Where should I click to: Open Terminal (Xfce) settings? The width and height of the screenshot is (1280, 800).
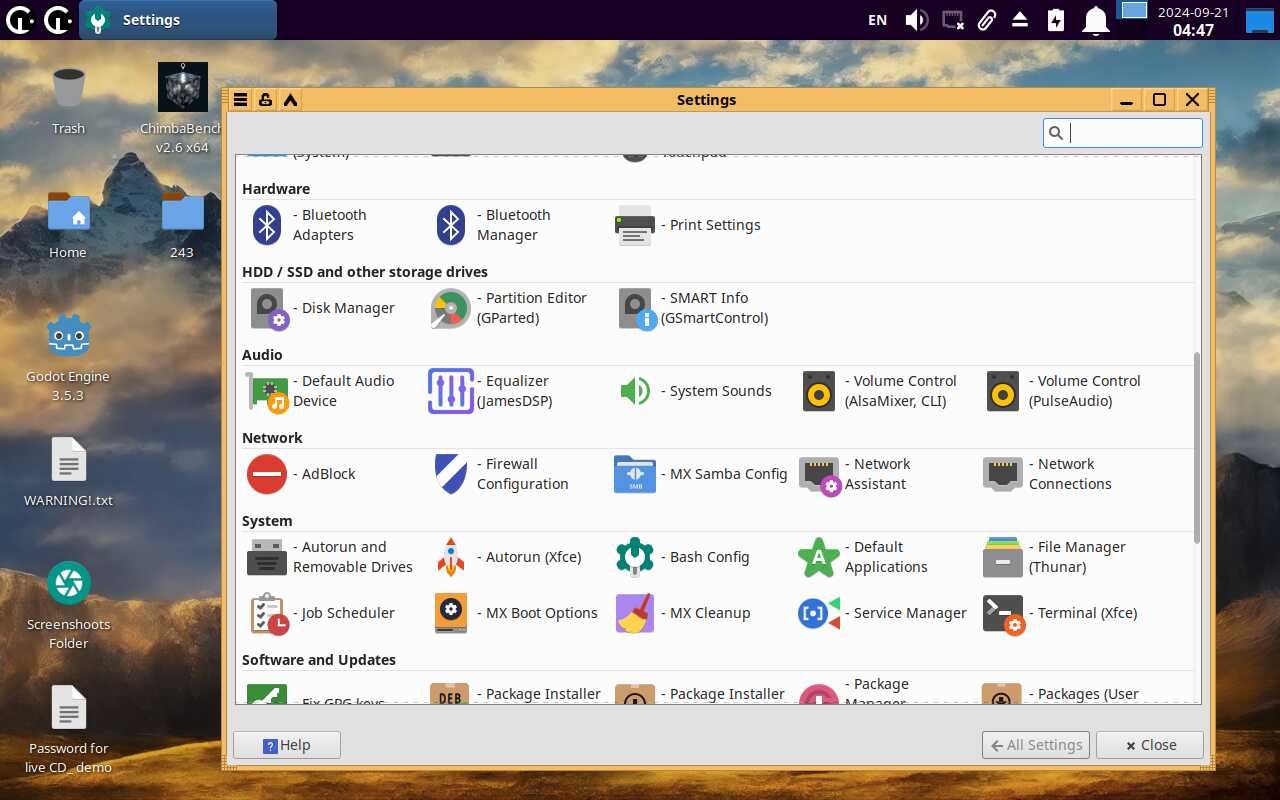[1003, 613]
